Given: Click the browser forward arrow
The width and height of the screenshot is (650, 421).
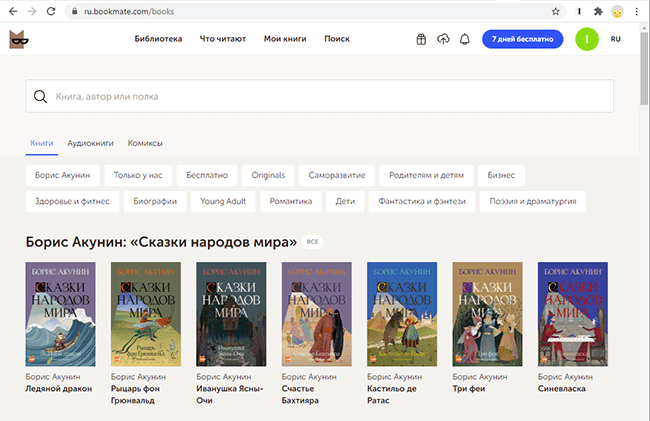Looking at the screenshot, I should click(32, 11).
